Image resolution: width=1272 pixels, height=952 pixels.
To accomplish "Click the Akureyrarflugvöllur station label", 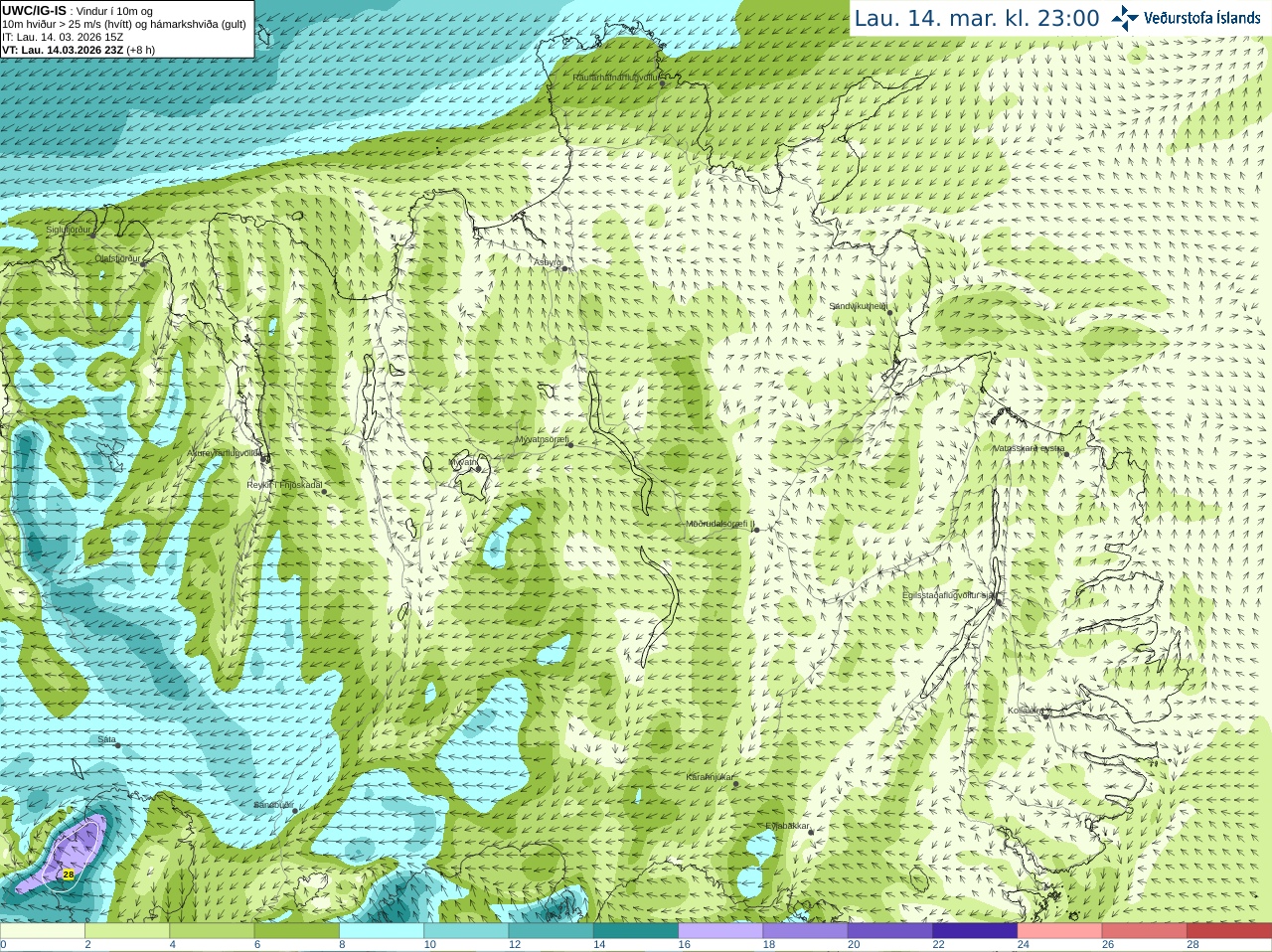I will coord(225,452).
